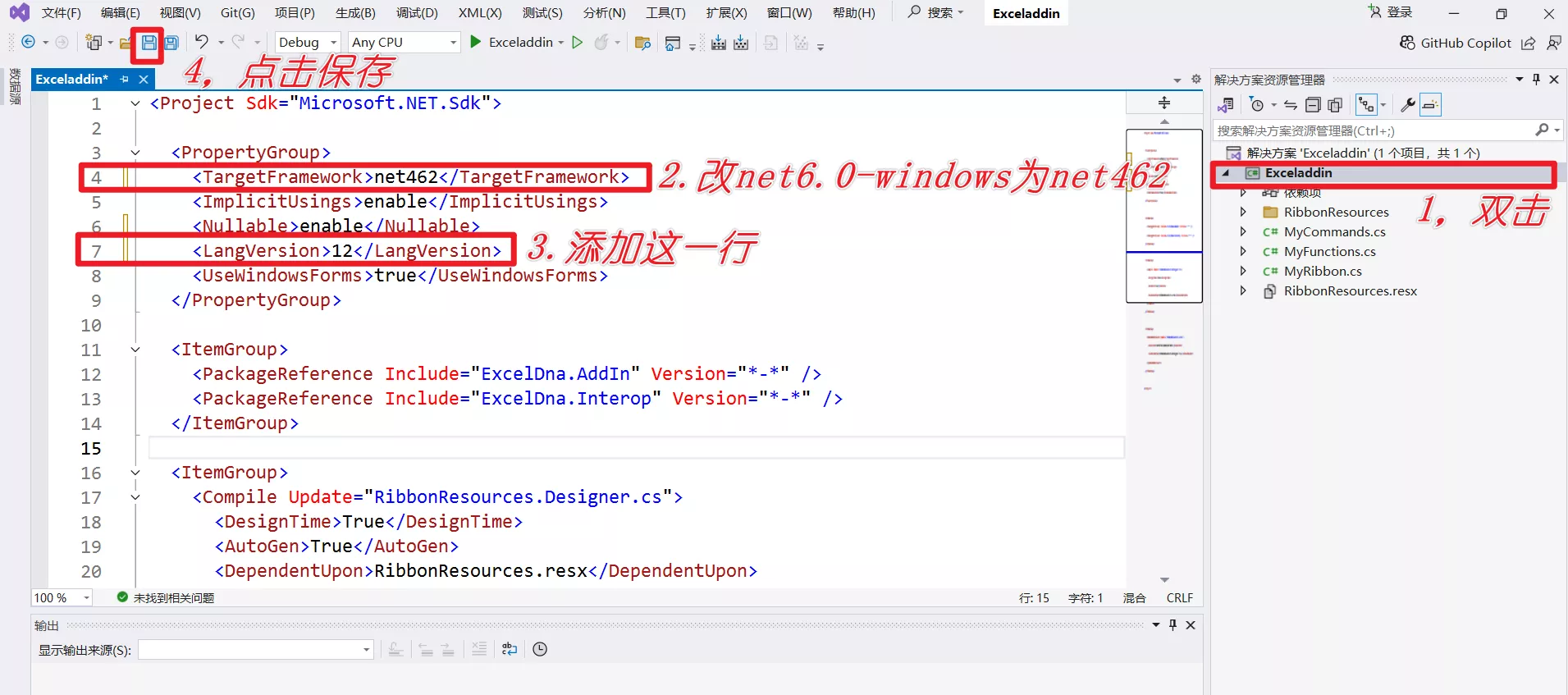This screenshot has width=1568, height=695.
Task: Click the New Project toolbar icon
Action: tap(94, 43)
